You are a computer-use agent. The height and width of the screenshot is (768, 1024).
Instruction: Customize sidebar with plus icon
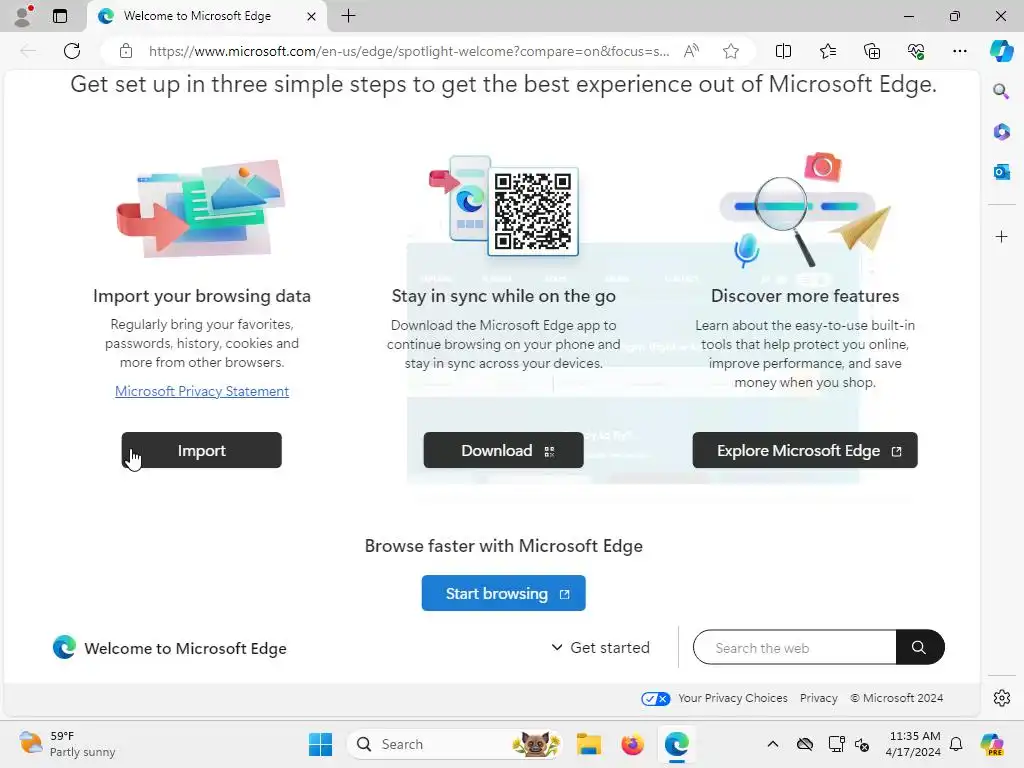(1001, 236)
